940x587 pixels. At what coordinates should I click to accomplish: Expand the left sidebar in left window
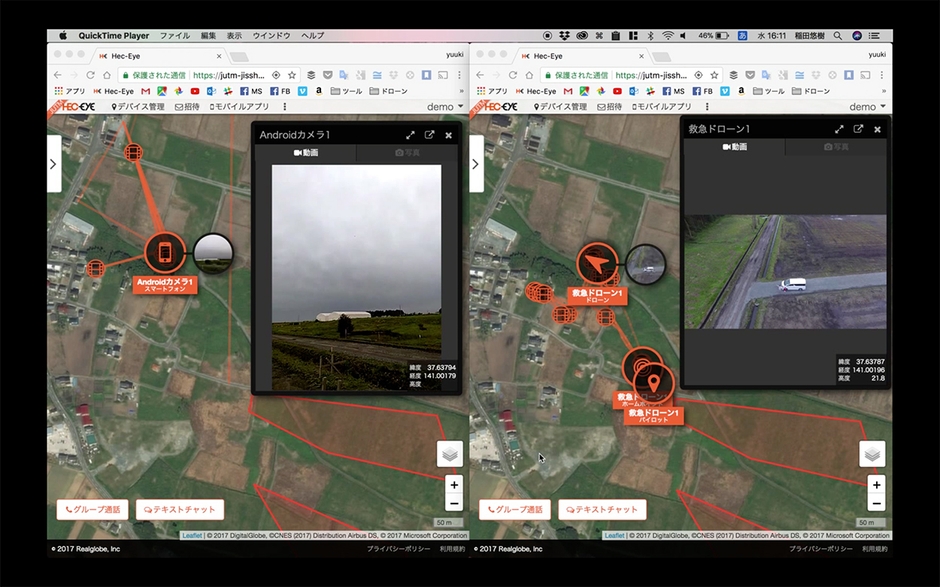(54, 163)
